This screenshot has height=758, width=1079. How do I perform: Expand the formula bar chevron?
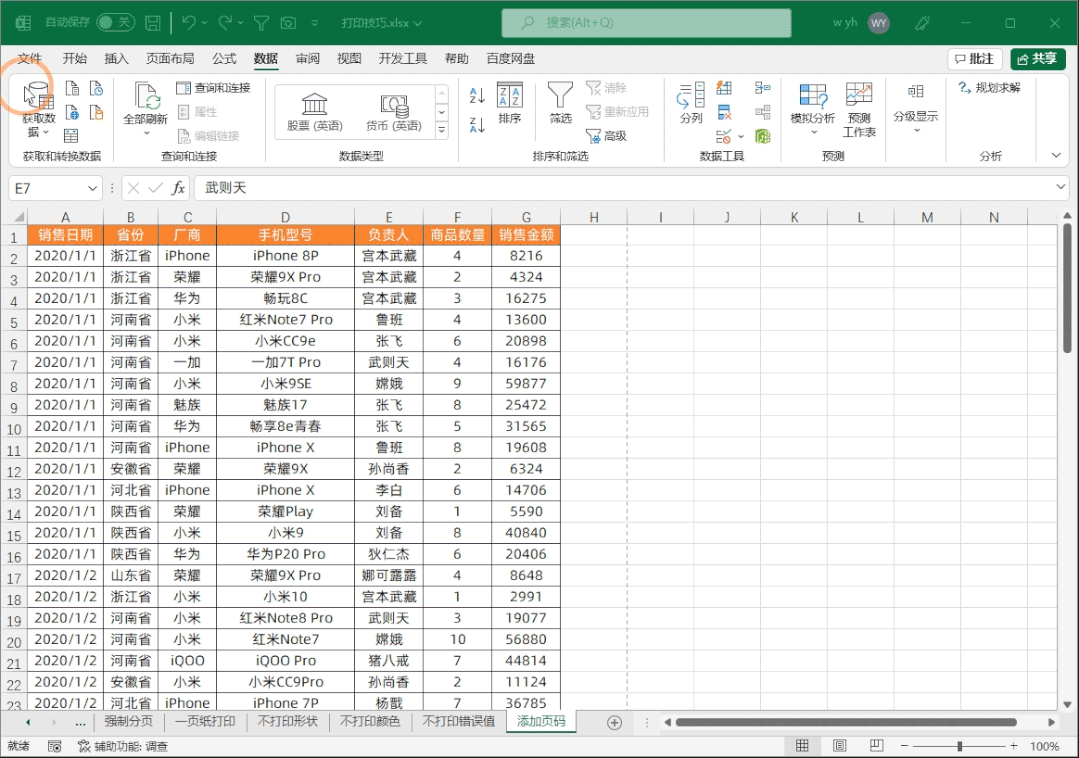click(x=1060, y=187)
